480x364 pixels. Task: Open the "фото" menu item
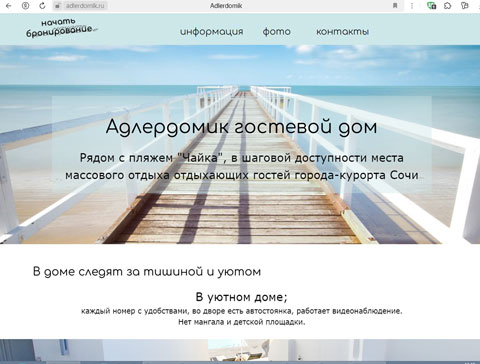coord(277,32)
